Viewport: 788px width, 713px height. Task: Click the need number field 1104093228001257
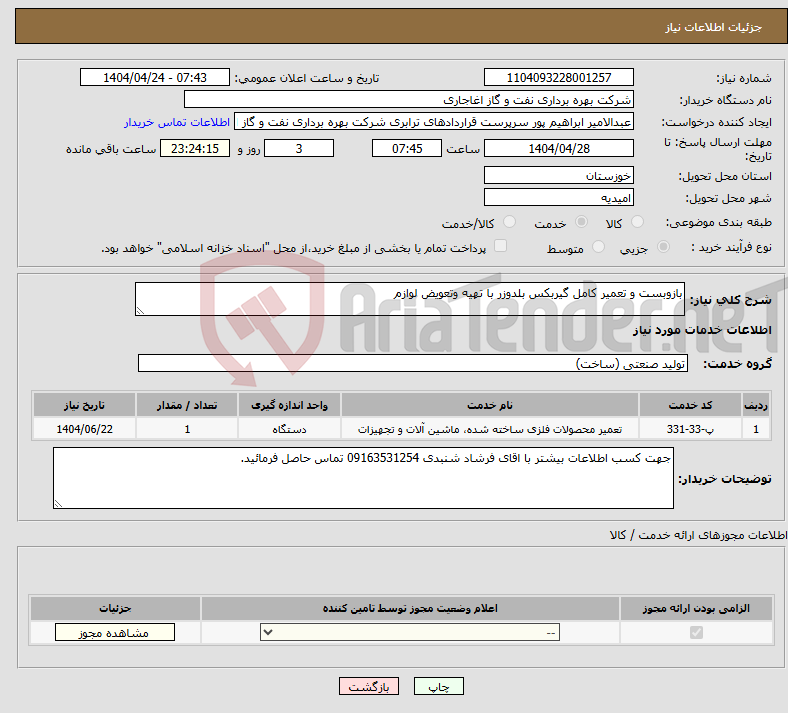[558, 77]
